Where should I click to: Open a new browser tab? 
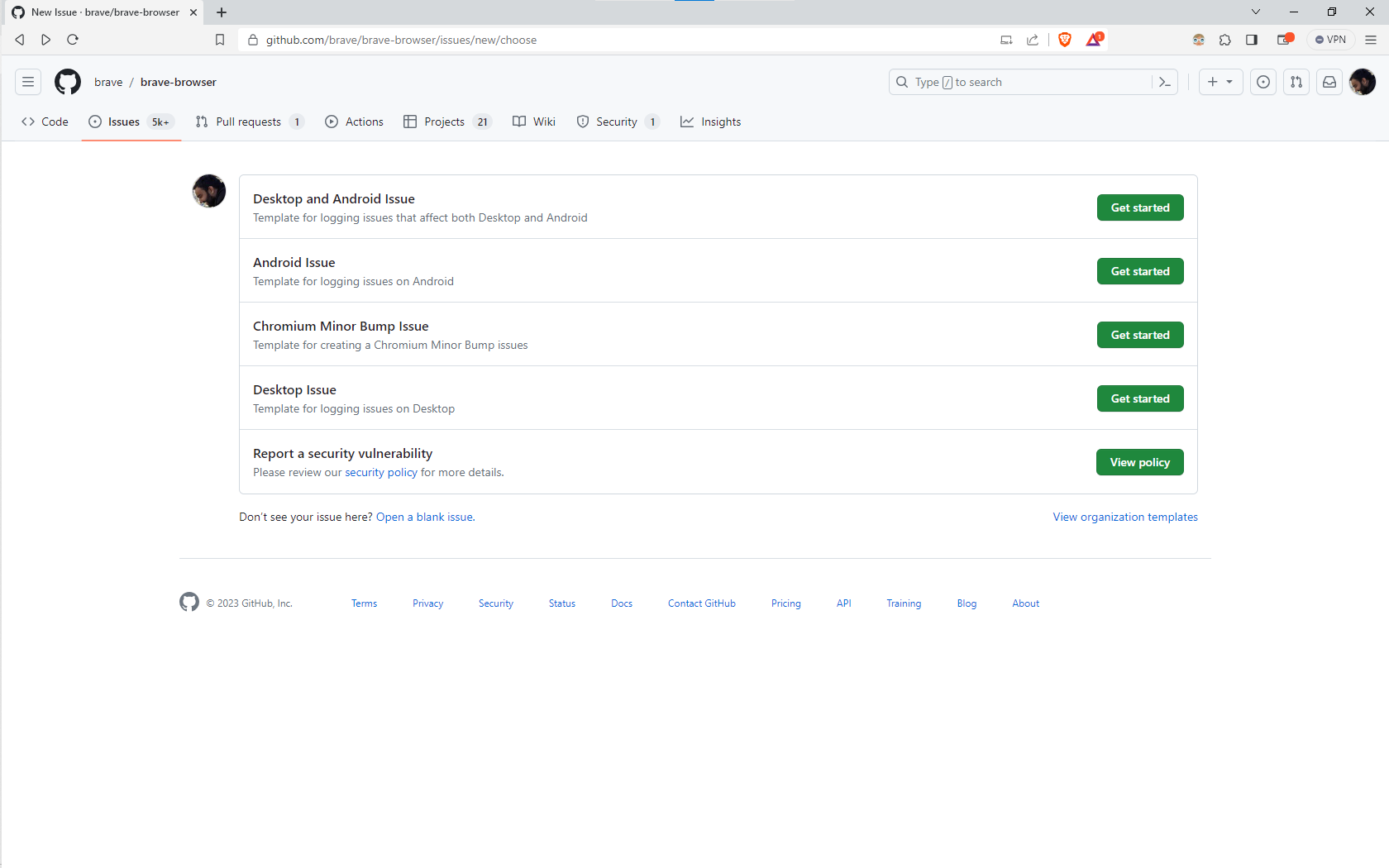coord(222,12)
